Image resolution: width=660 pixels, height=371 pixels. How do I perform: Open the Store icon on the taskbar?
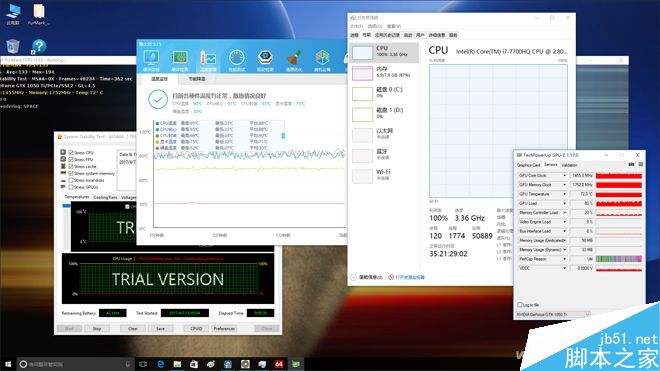pos(194,364)
